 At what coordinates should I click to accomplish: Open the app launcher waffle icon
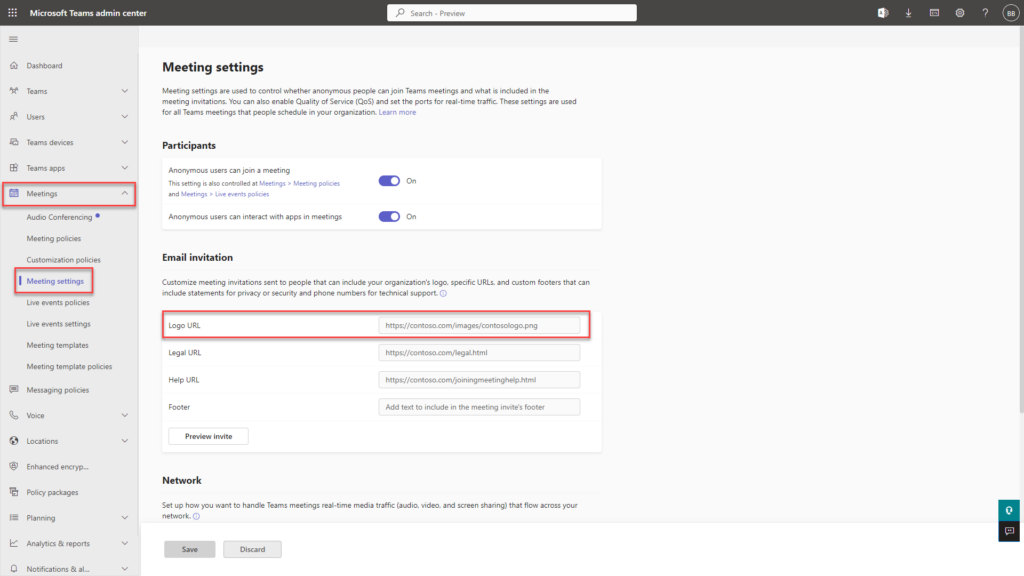[x=12, y=12]
